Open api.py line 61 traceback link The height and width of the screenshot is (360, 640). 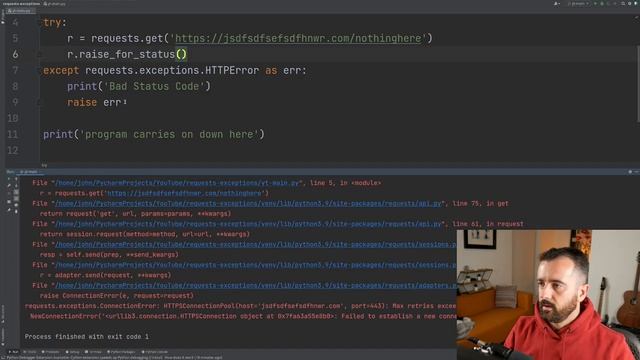[249, 224]
